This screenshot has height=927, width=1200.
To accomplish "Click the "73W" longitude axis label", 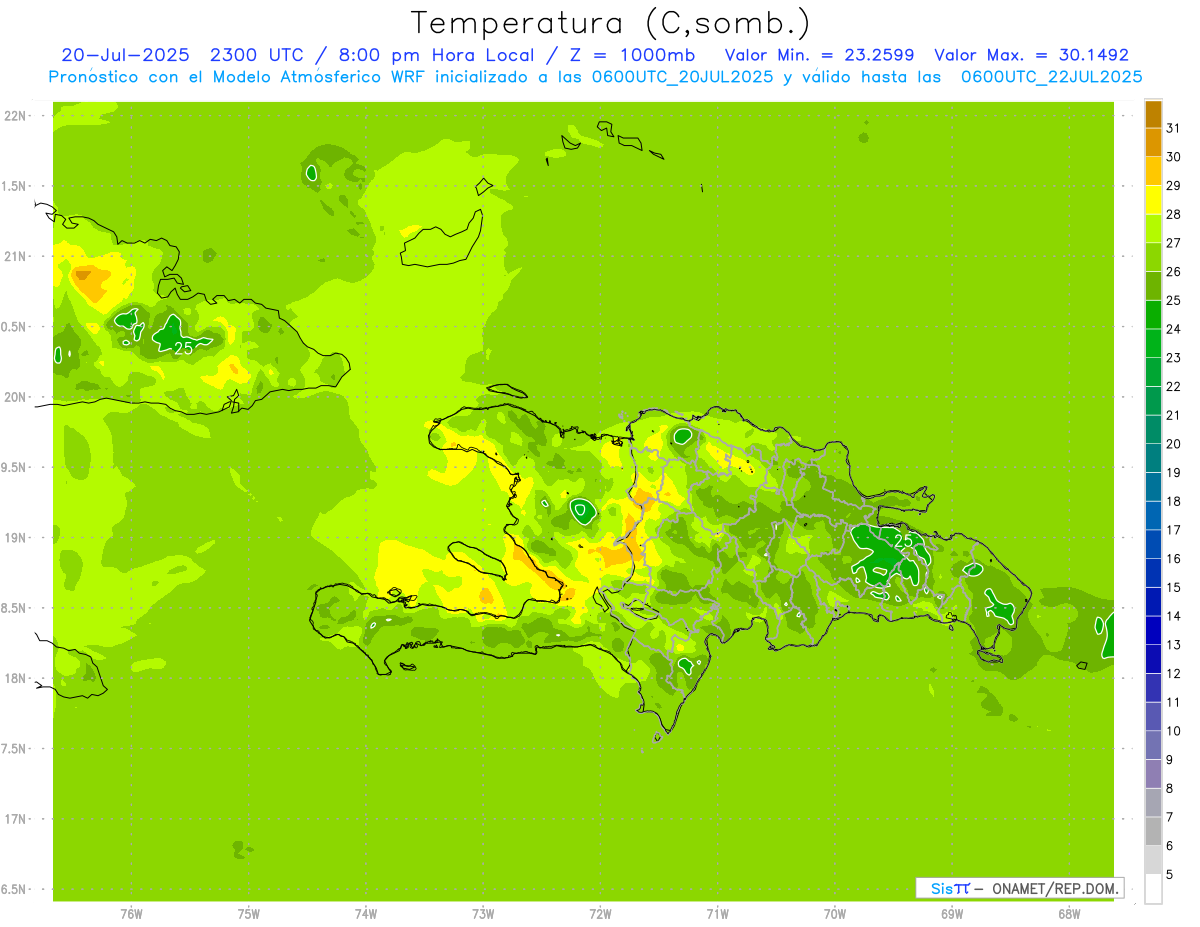I will [483, 914].
